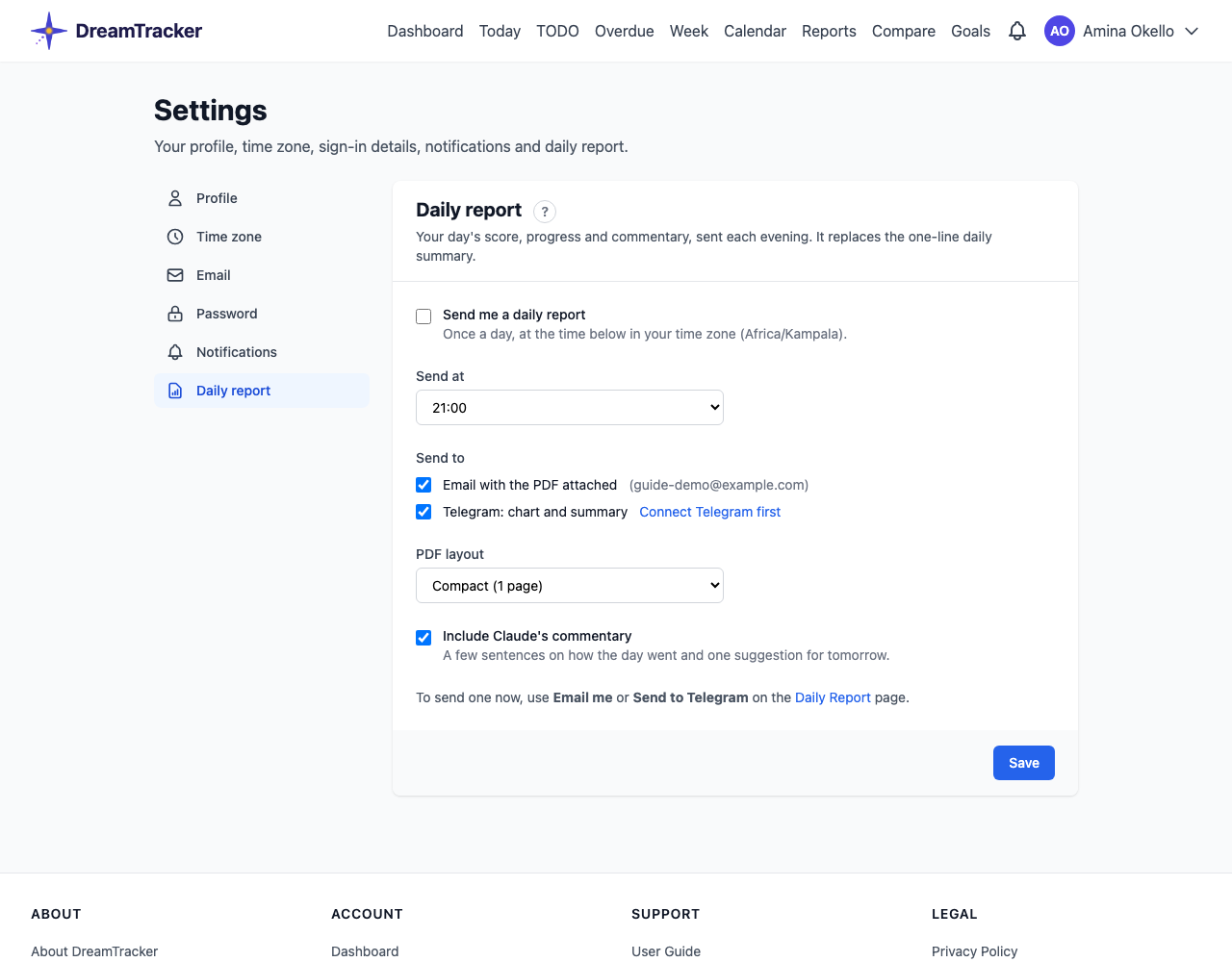
Task: Click the Amina Okello user name
Action: [x=1128, y=31]
